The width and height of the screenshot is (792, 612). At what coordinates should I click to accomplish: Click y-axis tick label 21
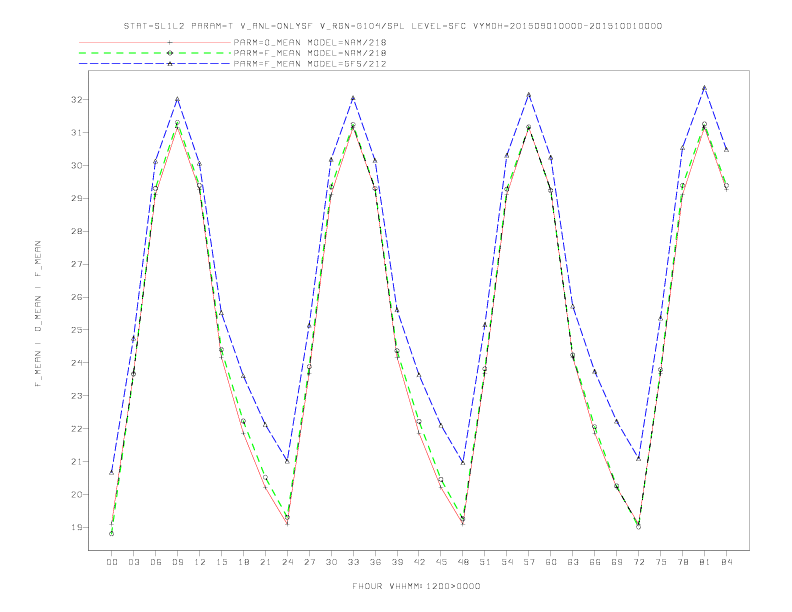coord(76,462)
